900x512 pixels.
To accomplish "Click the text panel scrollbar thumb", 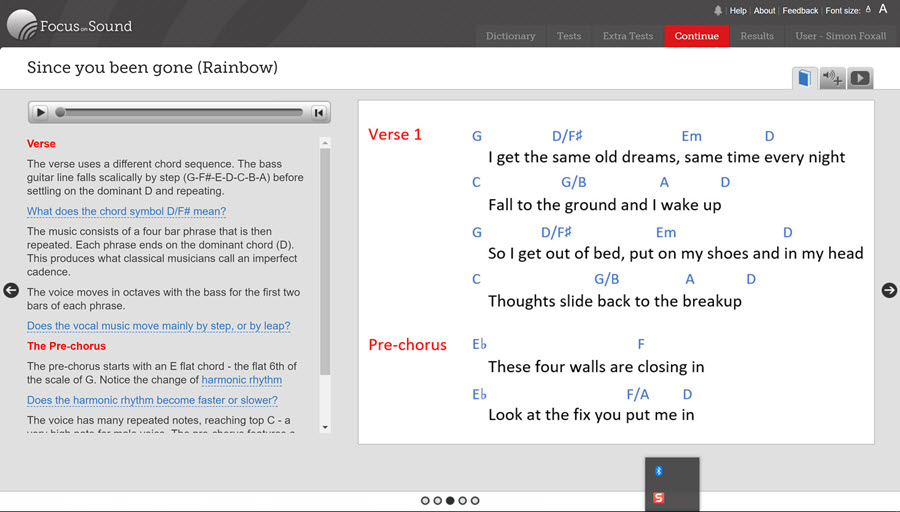I will coord(325,262).
